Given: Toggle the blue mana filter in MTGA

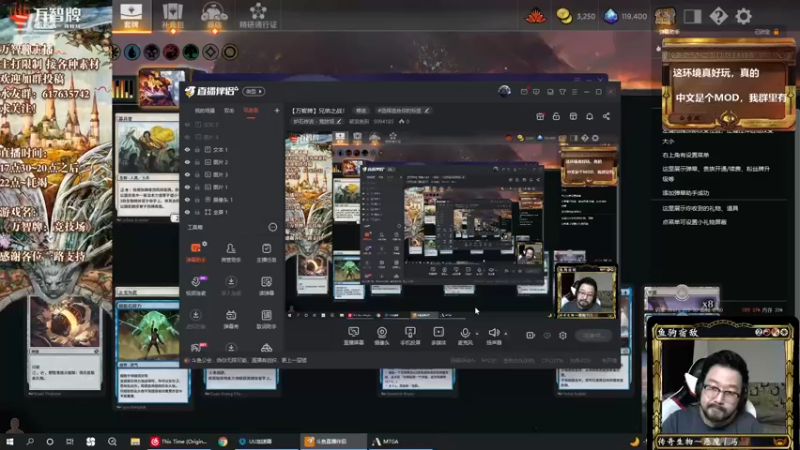Looking at the screenshot, I should click(132, 52).
